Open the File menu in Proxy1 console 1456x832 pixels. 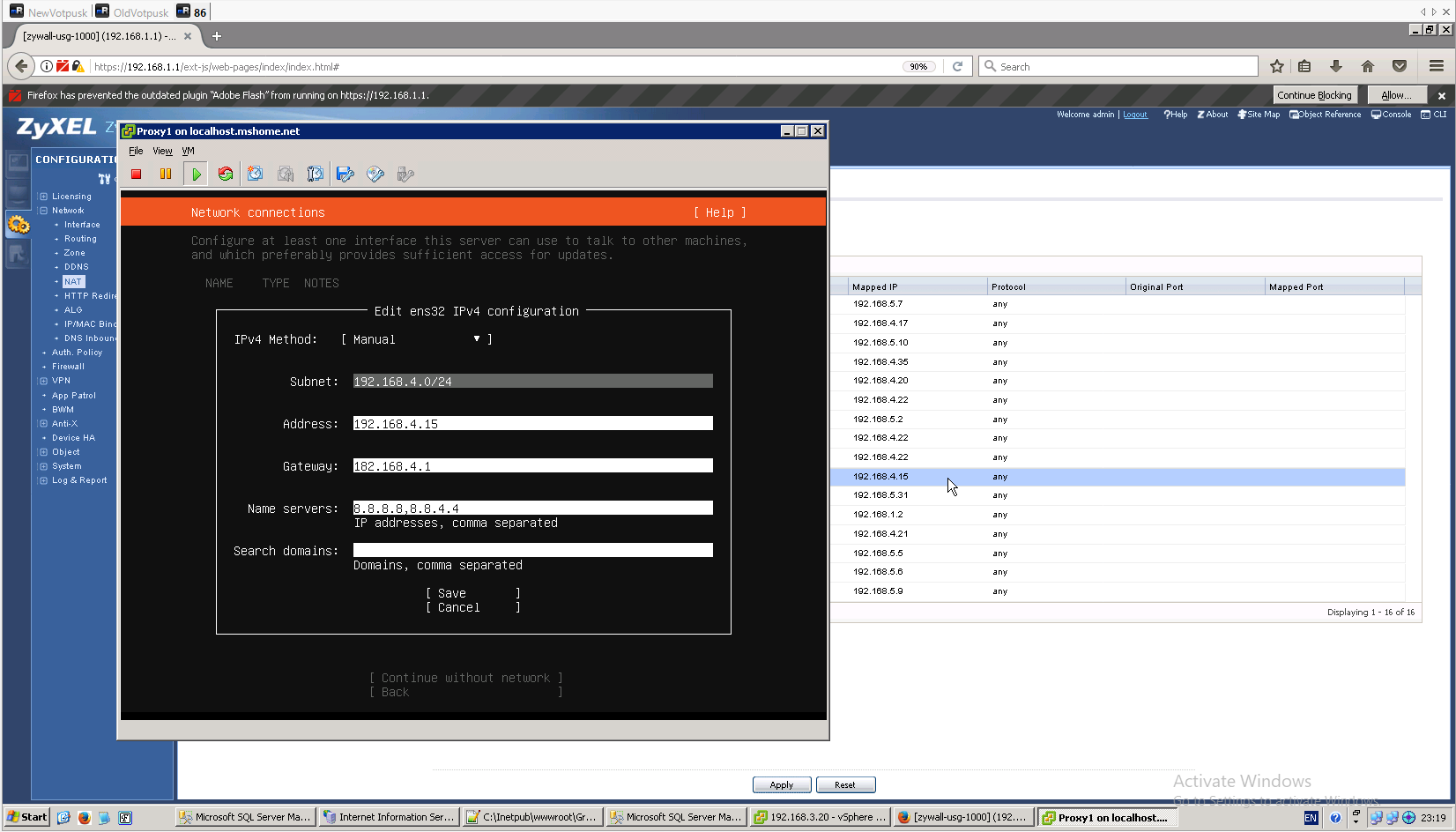click(136, 151)
